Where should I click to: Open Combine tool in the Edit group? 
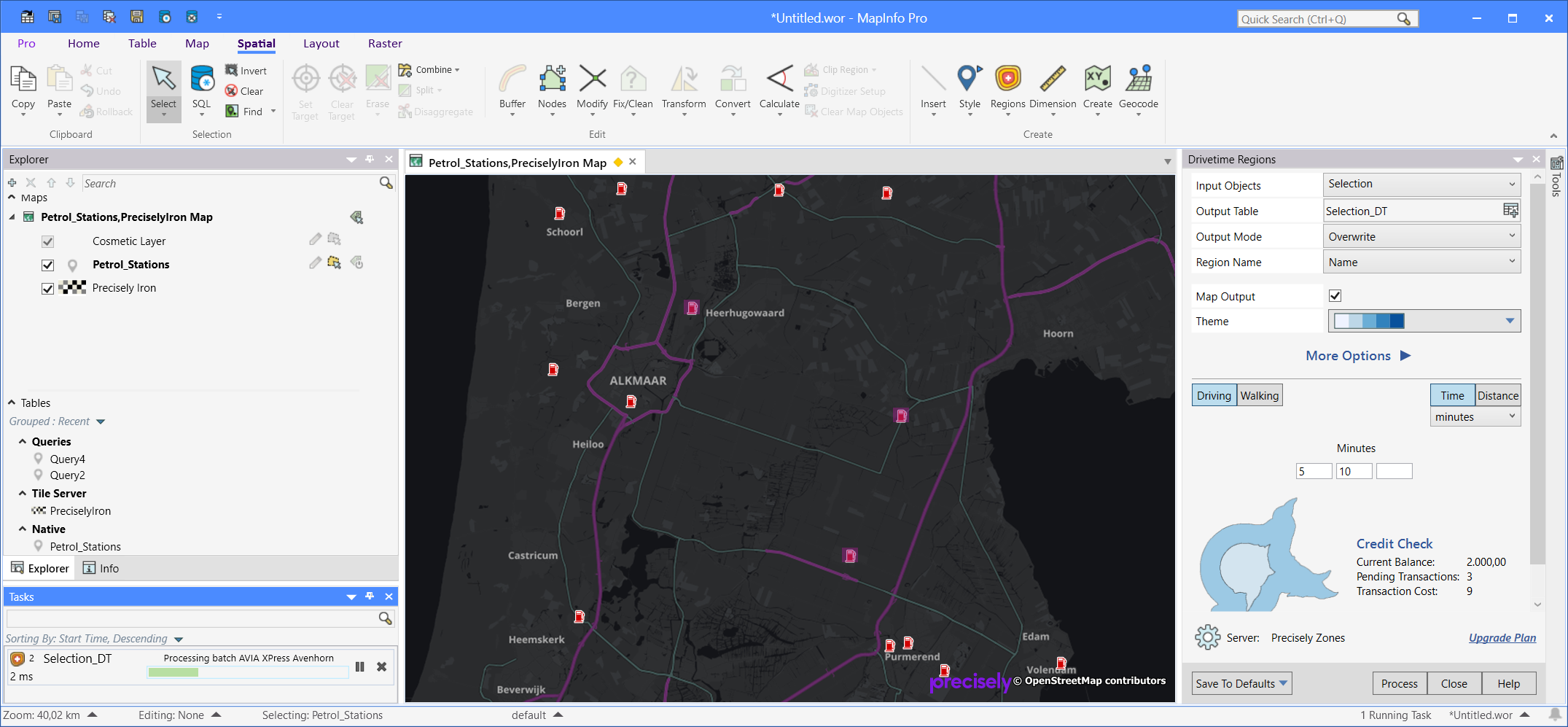coord(429,70)
